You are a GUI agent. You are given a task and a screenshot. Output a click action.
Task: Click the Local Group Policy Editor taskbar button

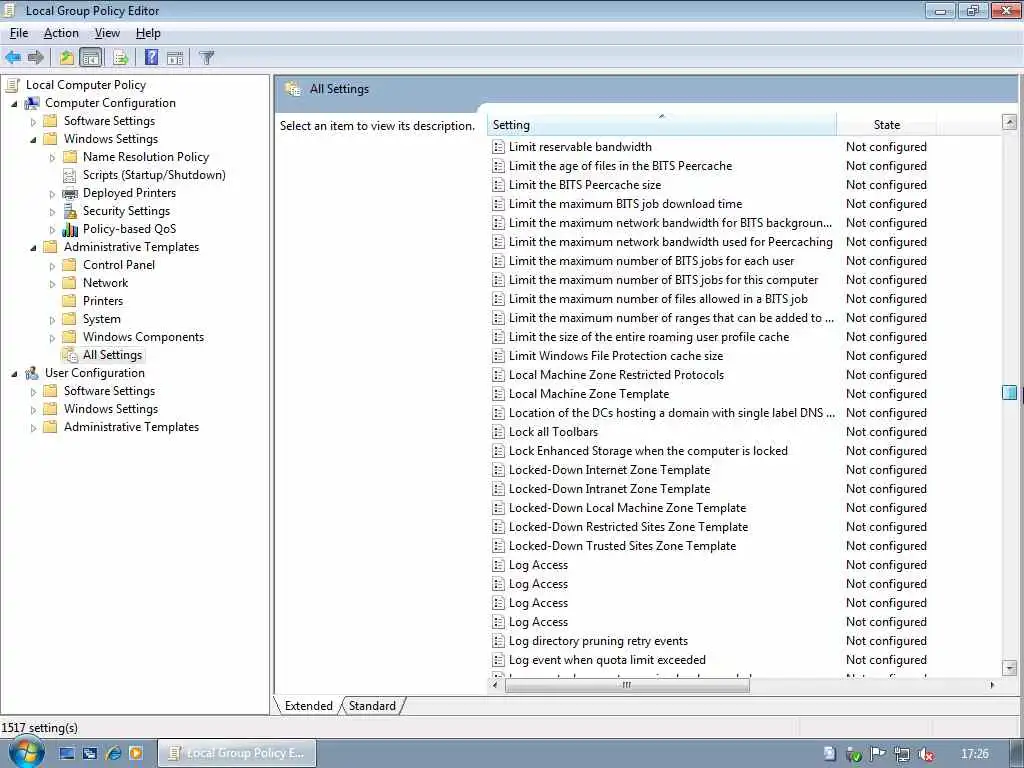[238, 753]
